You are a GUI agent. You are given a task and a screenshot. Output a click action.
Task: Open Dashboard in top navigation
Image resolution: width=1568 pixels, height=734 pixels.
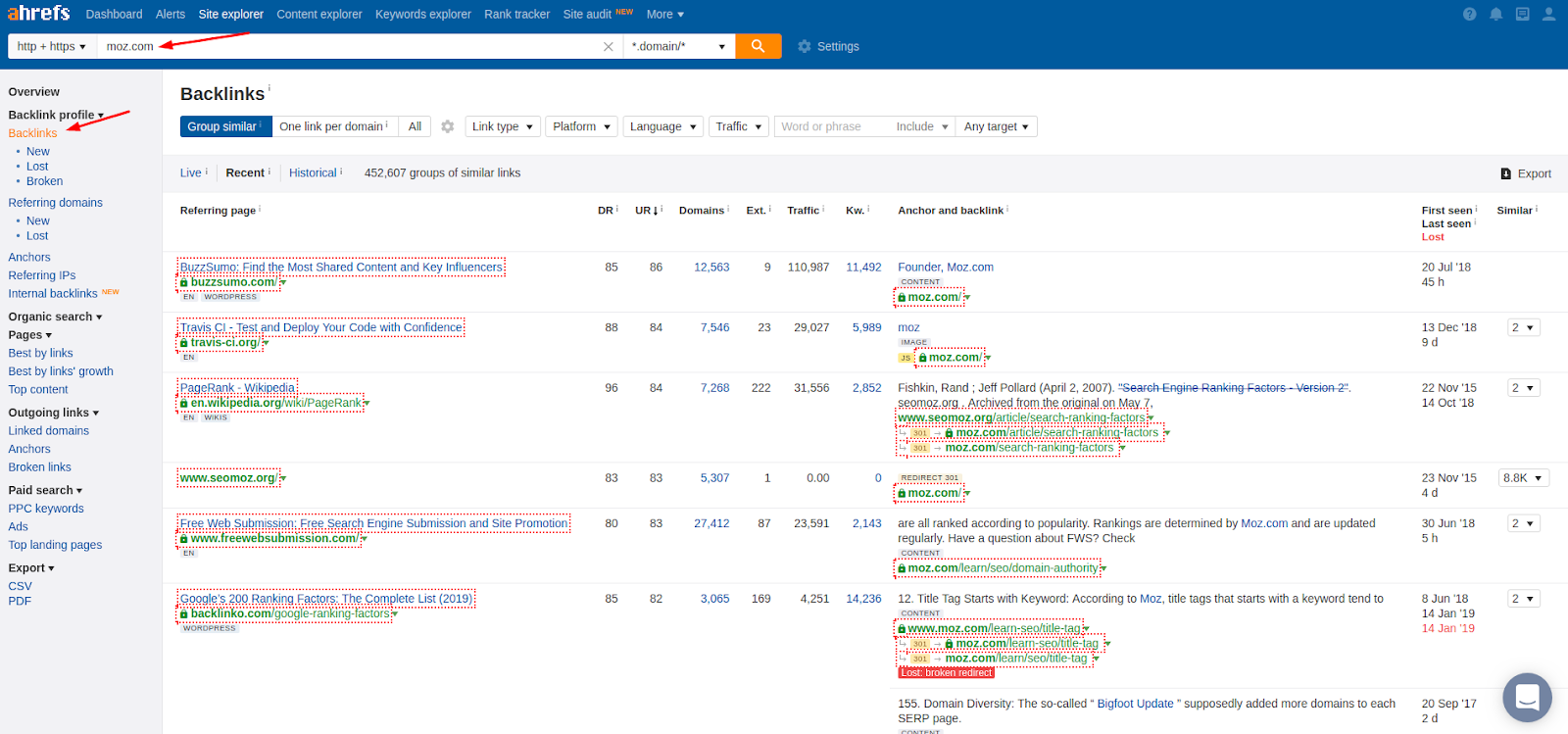click(114, 14)
